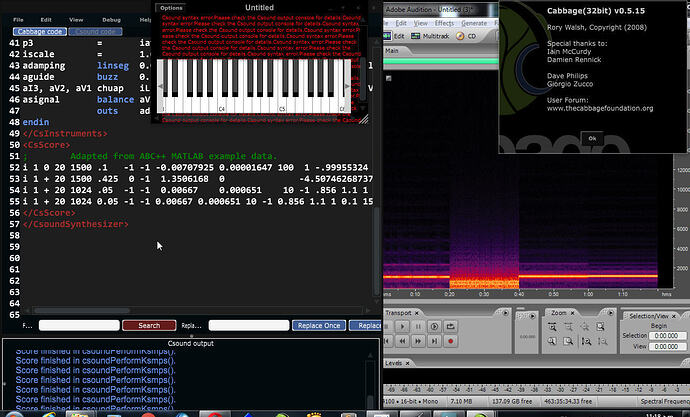Click Ok in the Cabbage about dialog
This screenshot has height=417, width=690.
point(592,138)
